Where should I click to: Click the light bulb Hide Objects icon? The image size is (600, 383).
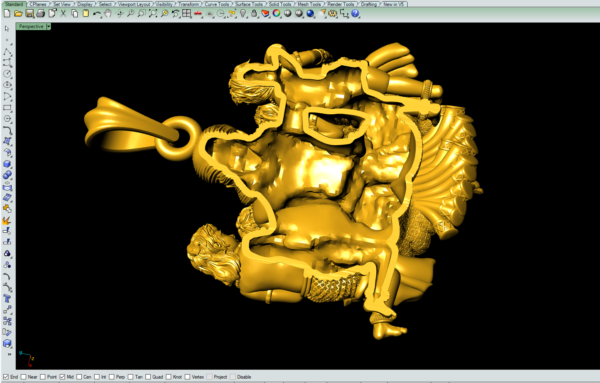click(x=243, y=14)
